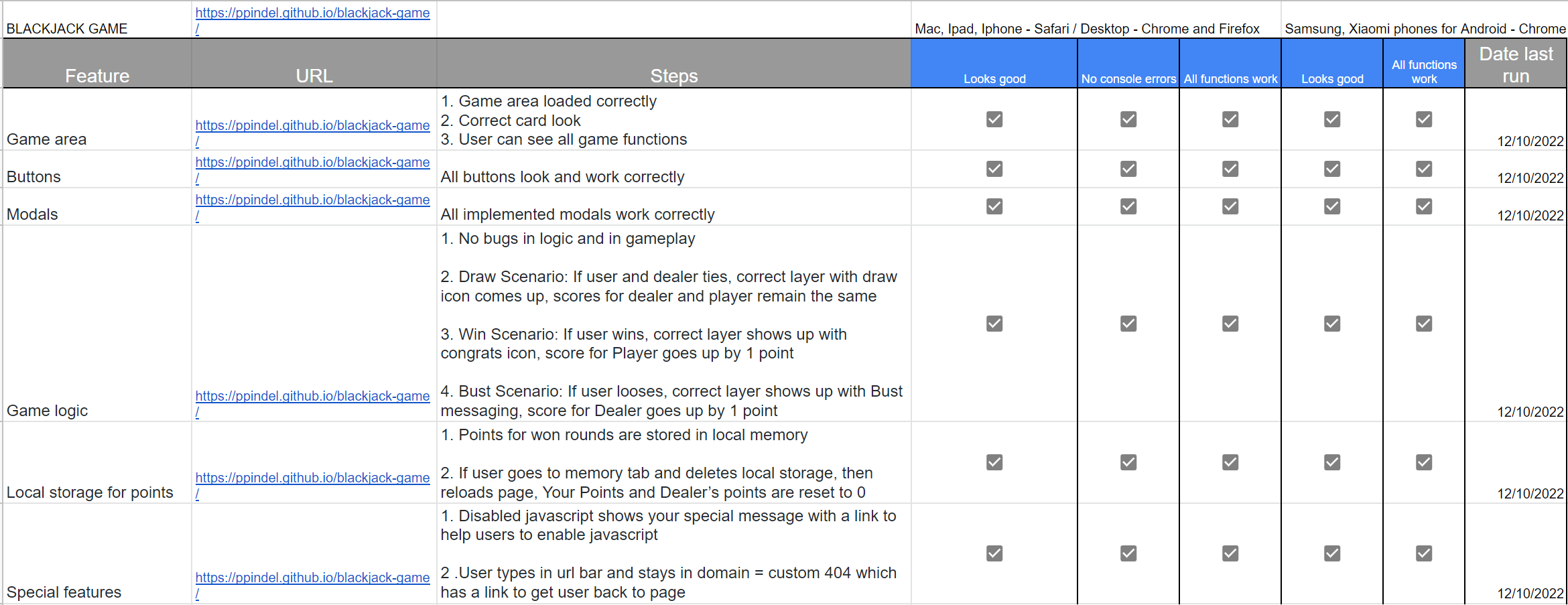Open the Game logic row URL link

click(x=312, y=396)
